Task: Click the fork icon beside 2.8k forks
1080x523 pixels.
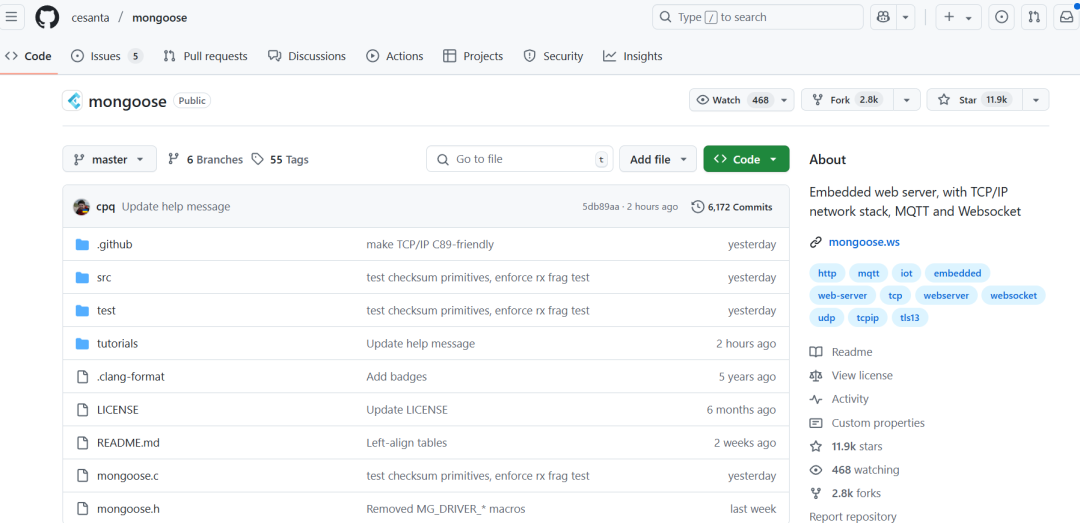Action: tap(816, 493)
